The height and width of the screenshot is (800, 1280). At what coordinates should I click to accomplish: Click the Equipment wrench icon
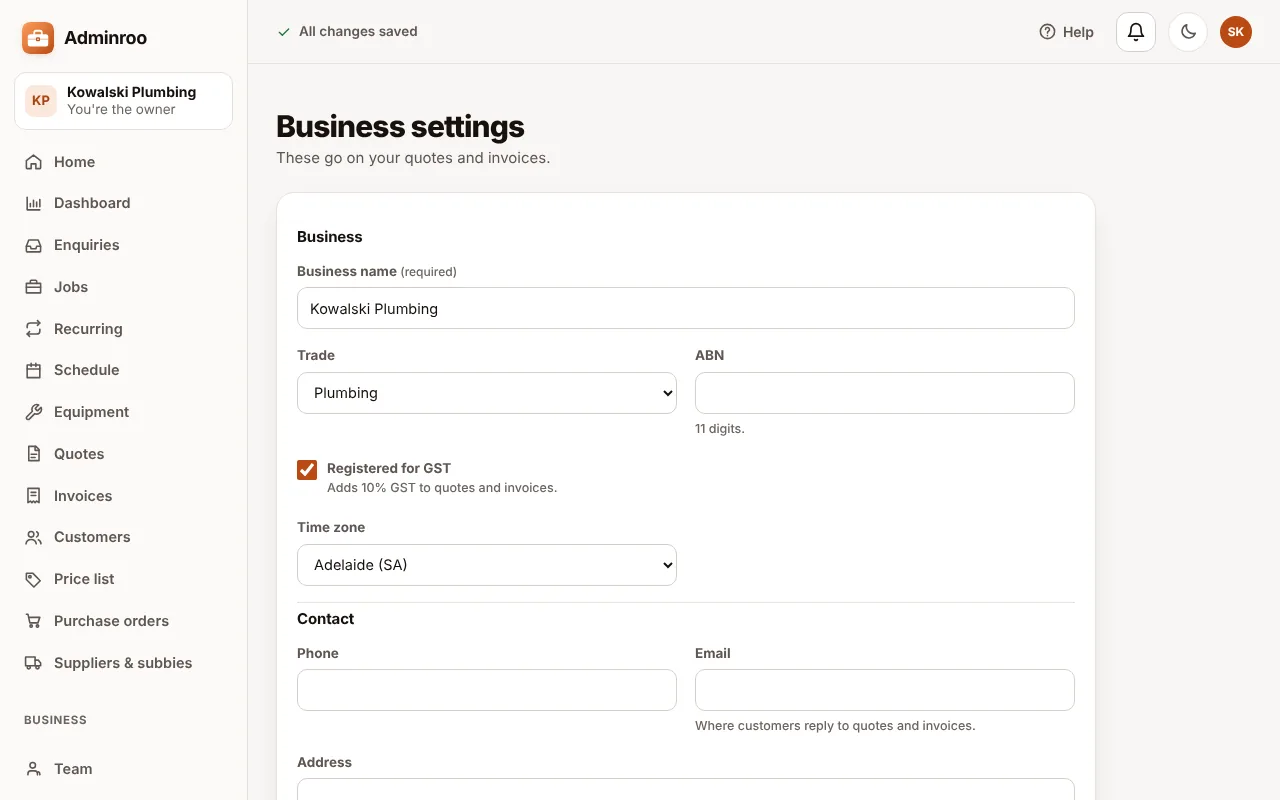[34, 412]
